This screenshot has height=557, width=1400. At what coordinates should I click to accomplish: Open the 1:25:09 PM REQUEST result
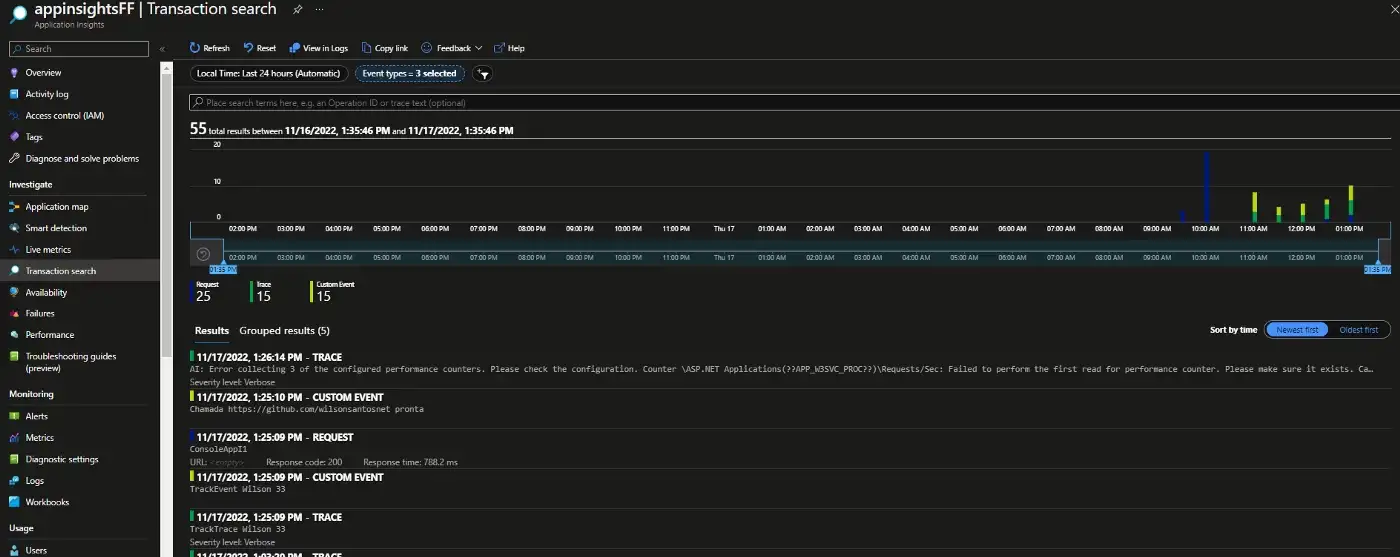click(x=790, y=449)
